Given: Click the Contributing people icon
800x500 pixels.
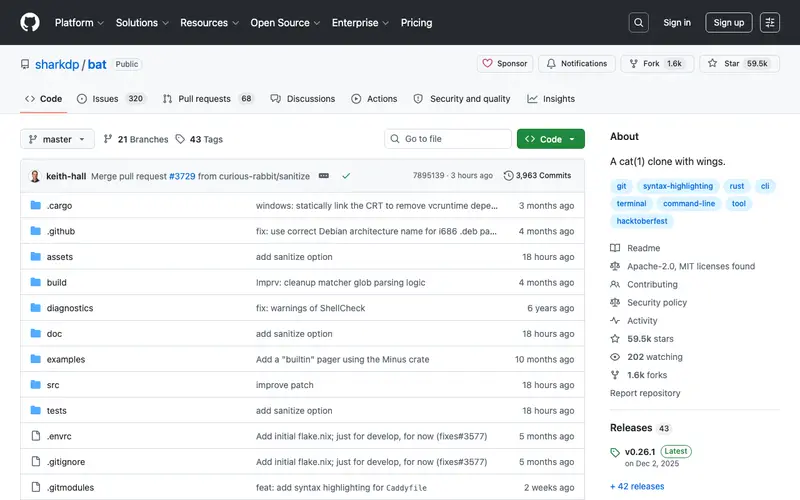Looking at the screenshot, I should (x=615, y=284).
